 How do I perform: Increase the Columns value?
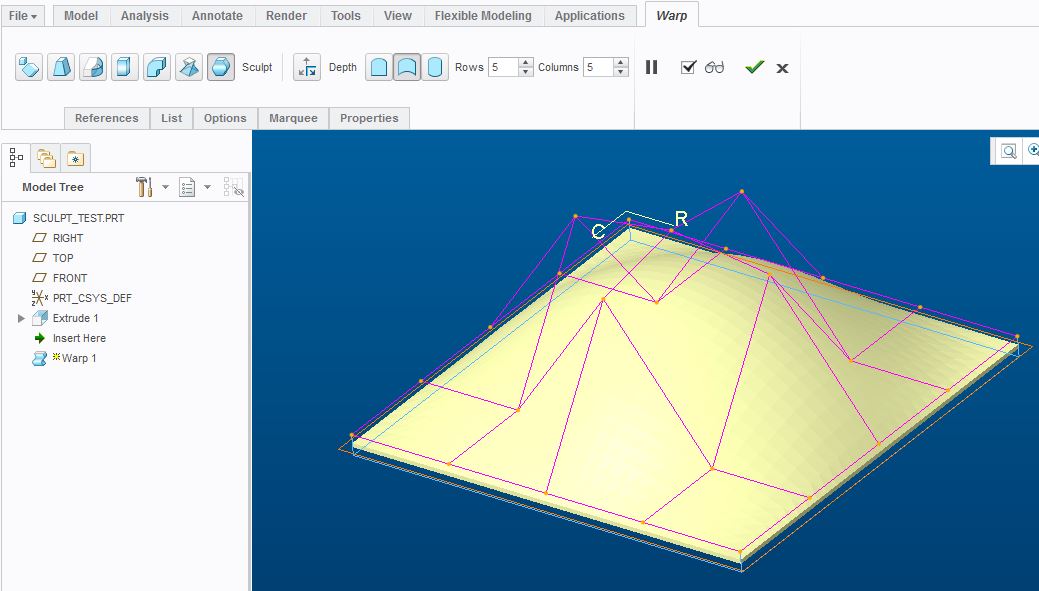tap(621, 62)
